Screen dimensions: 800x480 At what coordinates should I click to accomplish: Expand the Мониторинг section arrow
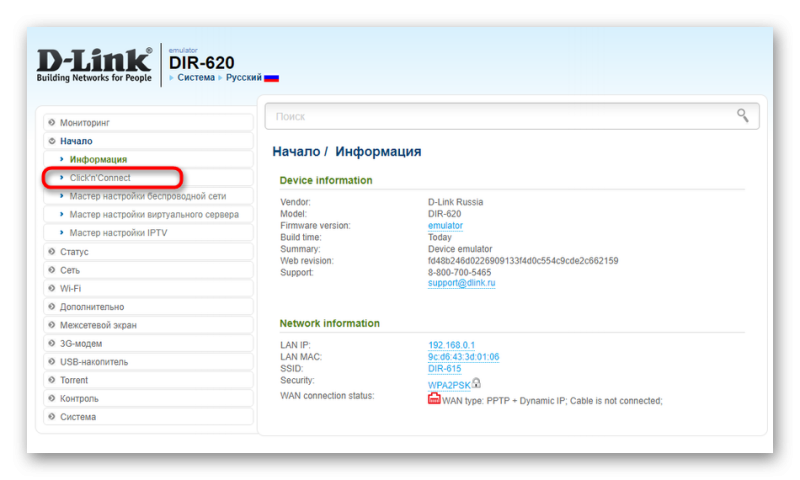(52, 122)
